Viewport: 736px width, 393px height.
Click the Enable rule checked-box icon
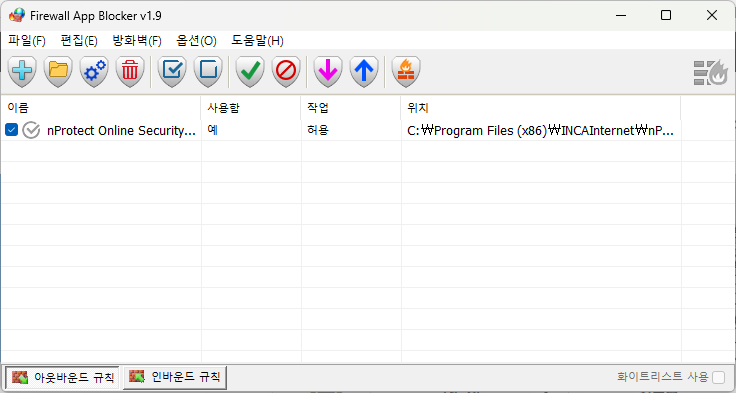[172, 71]
